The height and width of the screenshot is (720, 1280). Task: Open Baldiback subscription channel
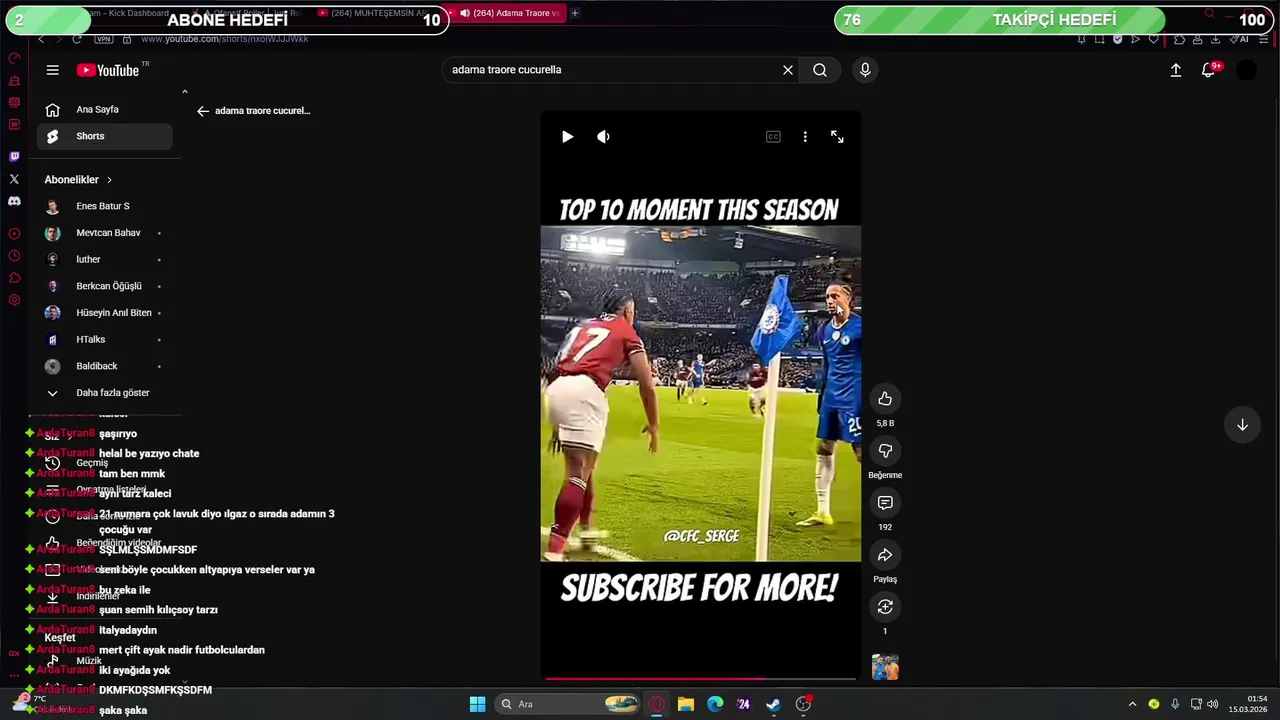click(x=105, y=366)
